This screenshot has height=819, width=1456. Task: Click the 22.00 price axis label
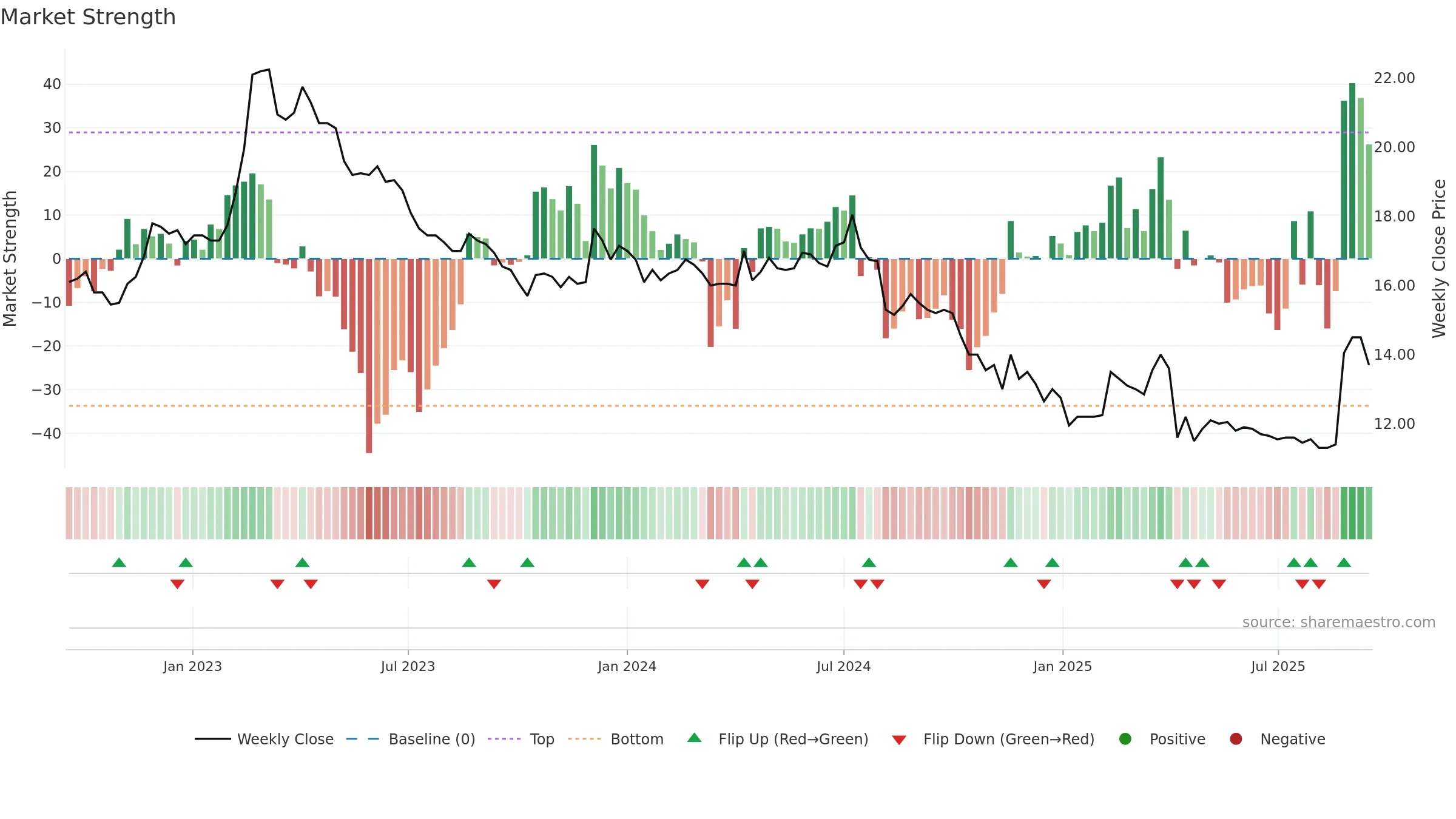pyautogui.click(x=1394, y=78)
